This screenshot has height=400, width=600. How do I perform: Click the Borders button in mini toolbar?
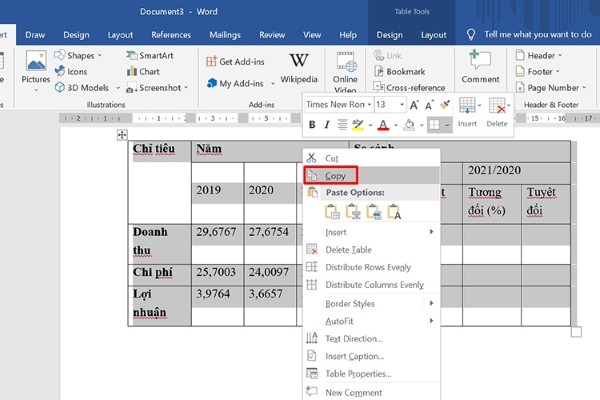tap(434, 125)
